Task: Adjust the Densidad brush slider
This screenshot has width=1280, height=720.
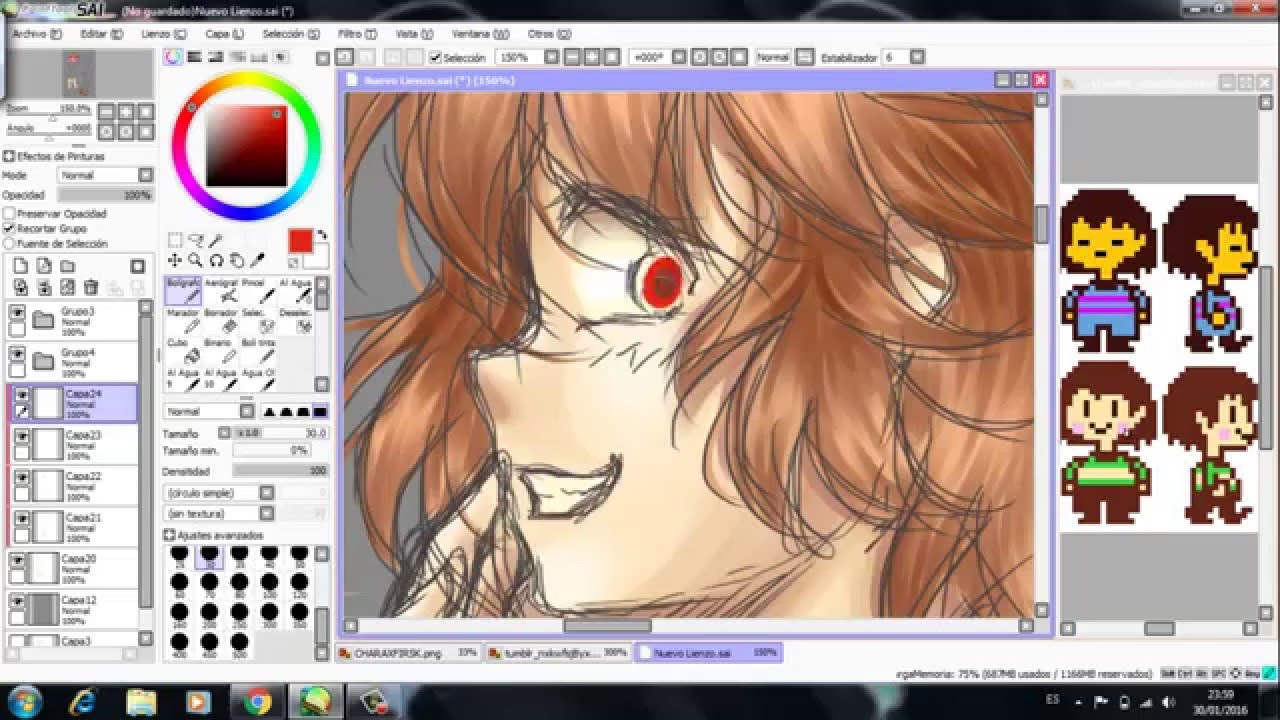Action: [x=281, y=471]
